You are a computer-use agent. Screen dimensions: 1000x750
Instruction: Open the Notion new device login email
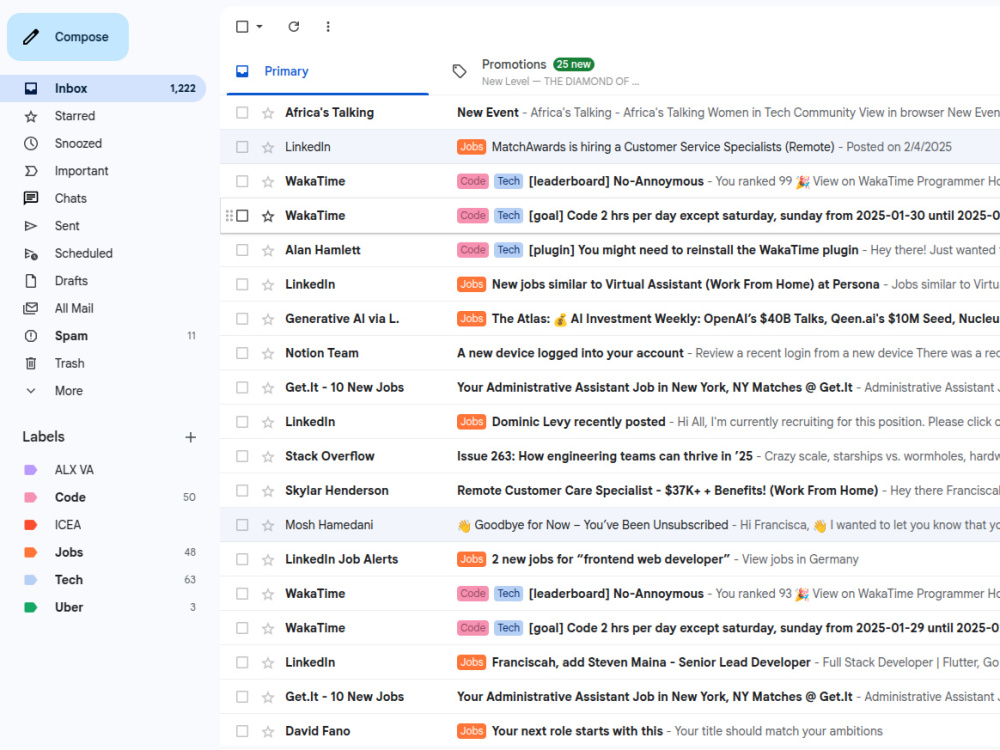pyautogui.click(x=610, y=353)
